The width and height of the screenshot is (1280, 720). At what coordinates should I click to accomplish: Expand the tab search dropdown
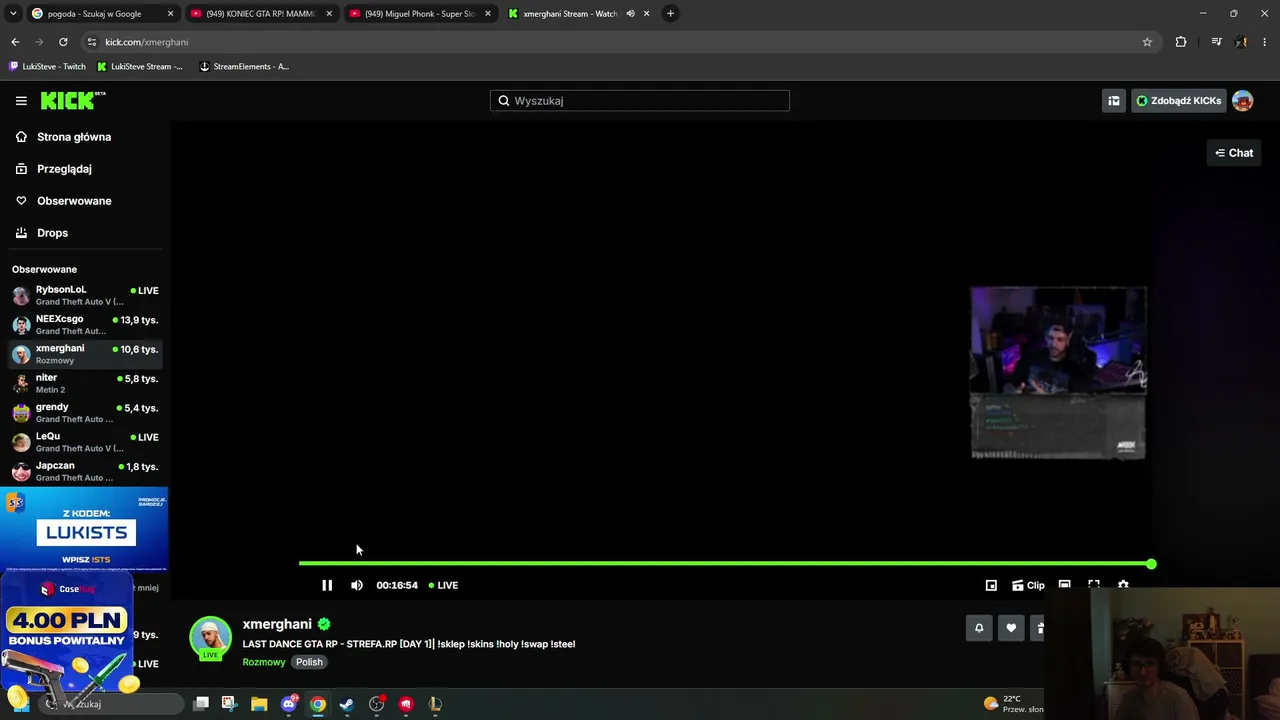[x=13, y=14]
